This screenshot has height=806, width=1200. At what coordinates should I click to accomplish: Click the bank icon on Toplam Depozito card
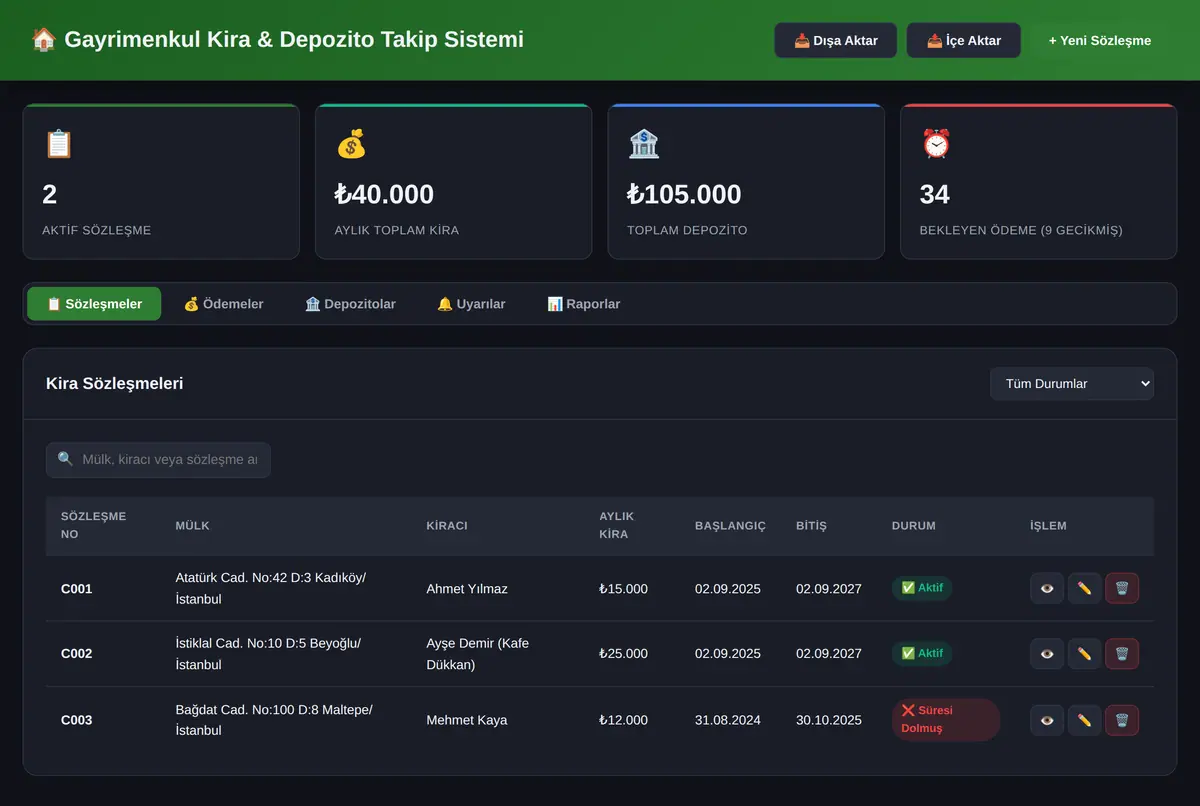[x=643, y=144]
